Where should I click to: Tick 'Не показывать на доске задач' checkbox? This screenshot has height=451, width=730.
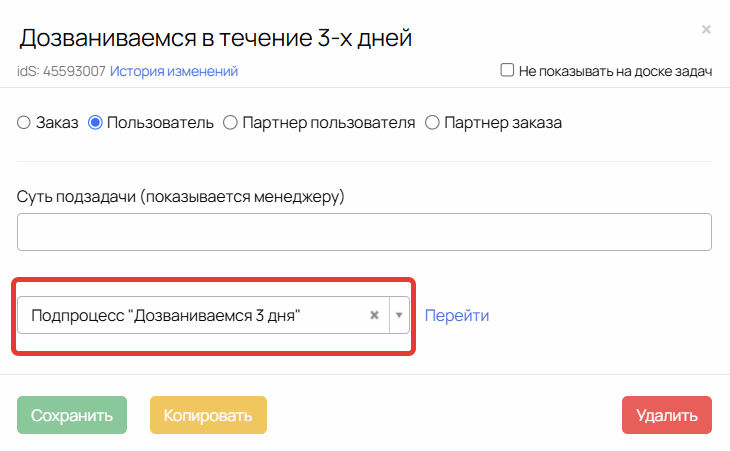tap(507, 70)
